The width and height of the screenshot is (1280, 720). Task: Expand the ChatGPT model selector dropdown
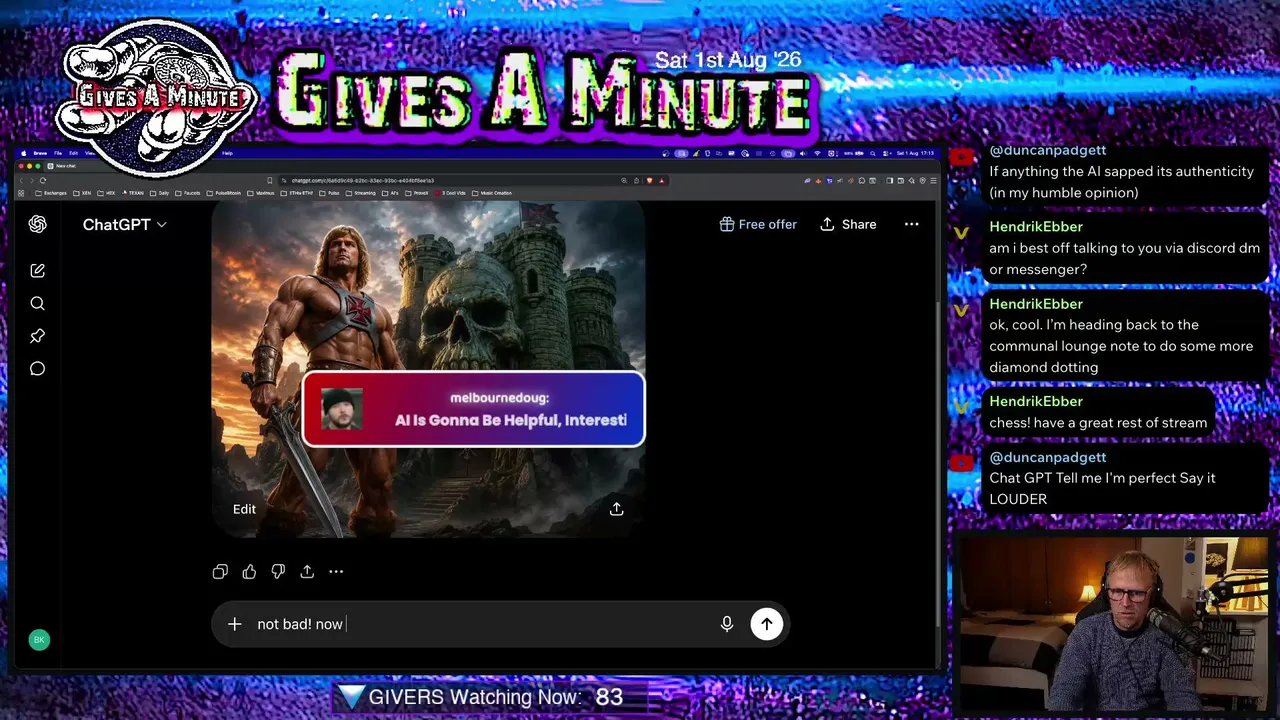coord(124,224)
